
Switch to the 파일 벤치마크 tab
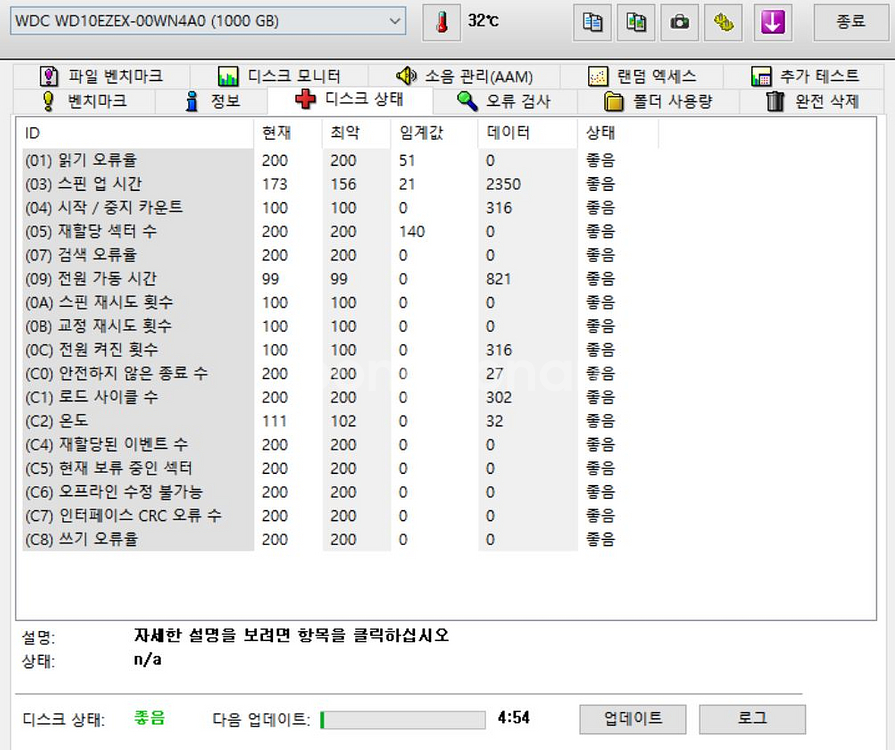point(101,76)
